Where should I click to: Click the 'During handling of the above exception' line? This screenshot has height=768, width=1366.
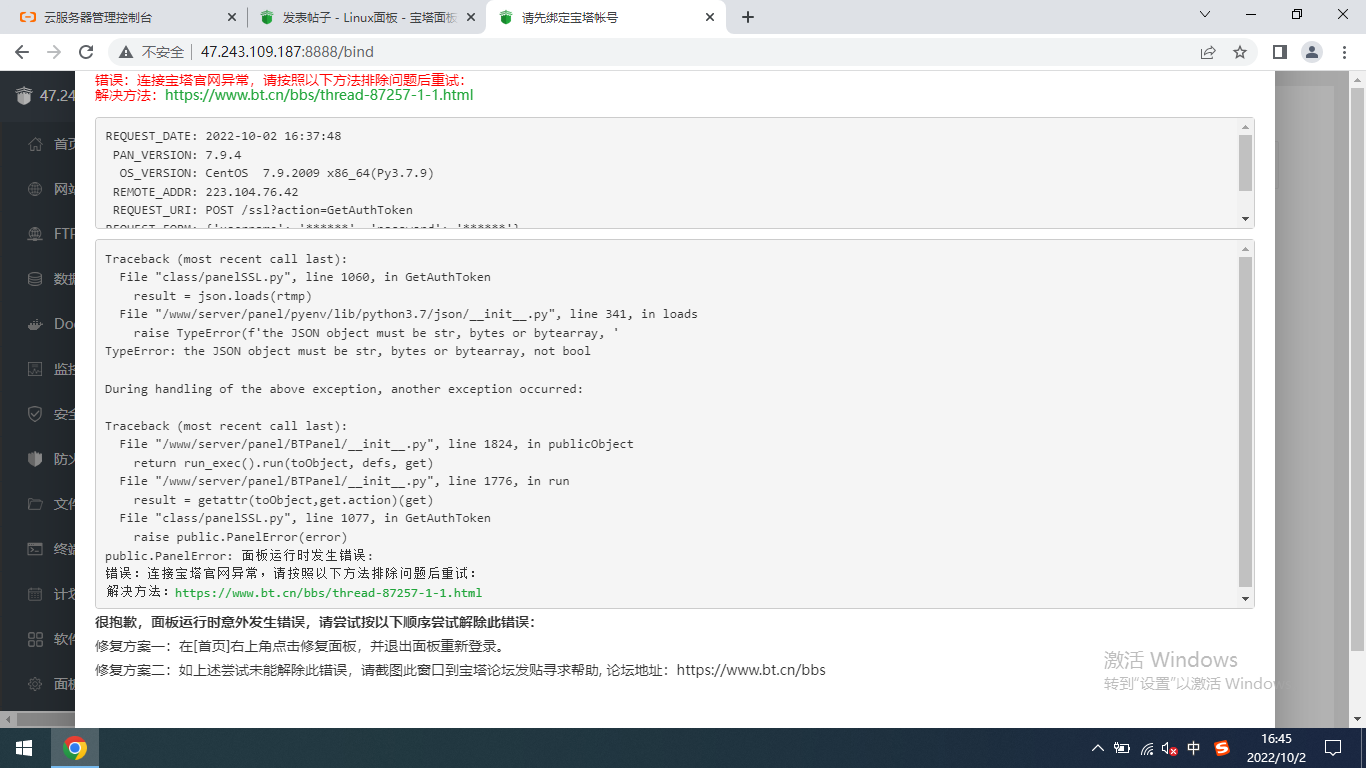point(344,389)
